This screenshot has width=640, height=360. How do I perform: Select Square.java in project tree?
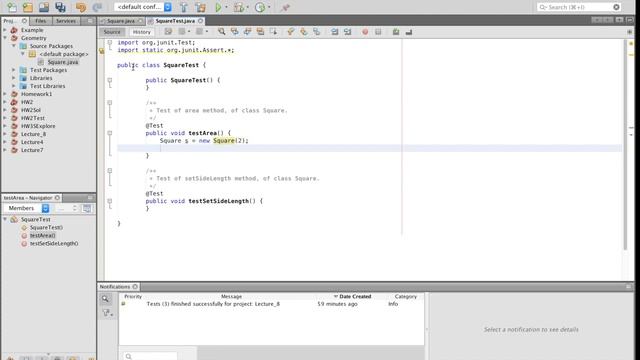63,62
